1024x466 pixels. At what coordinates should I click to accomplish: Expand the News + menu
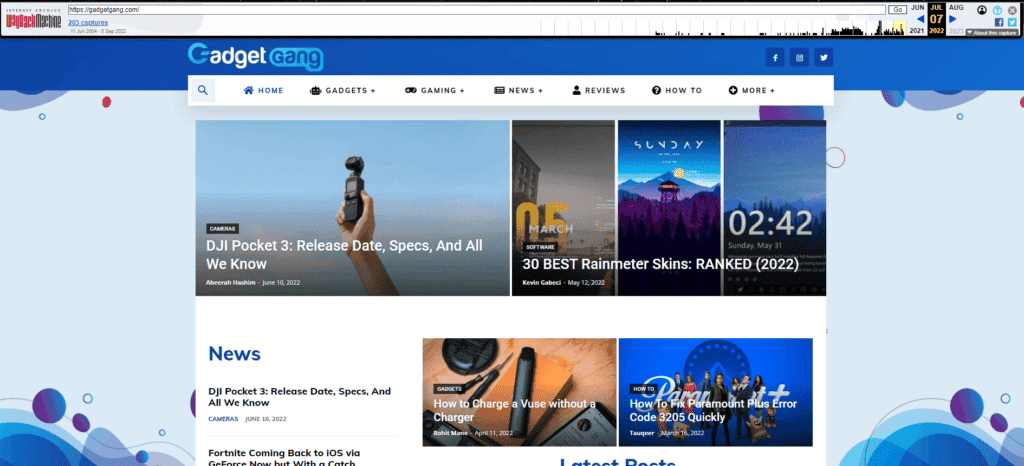pos(519,90)
